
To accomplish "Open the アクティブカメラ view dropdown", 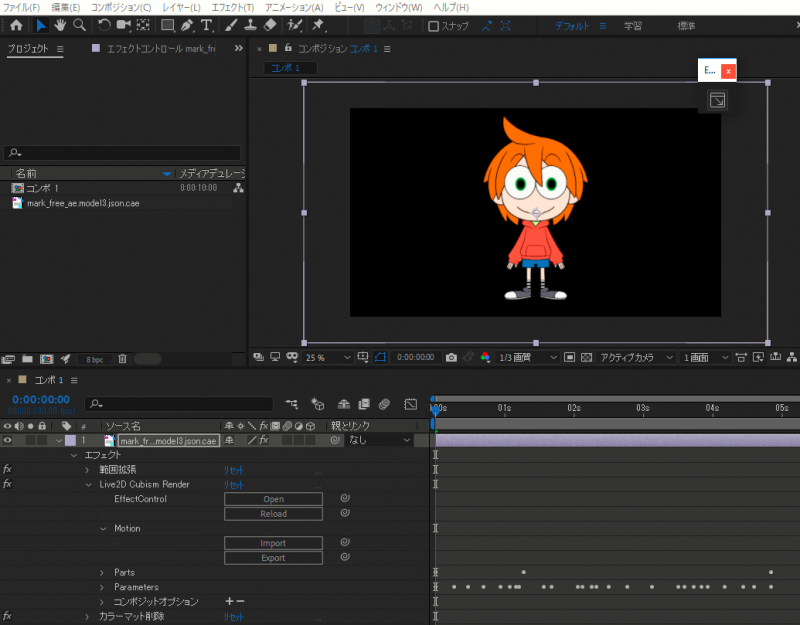I will [x=636, y=358].
